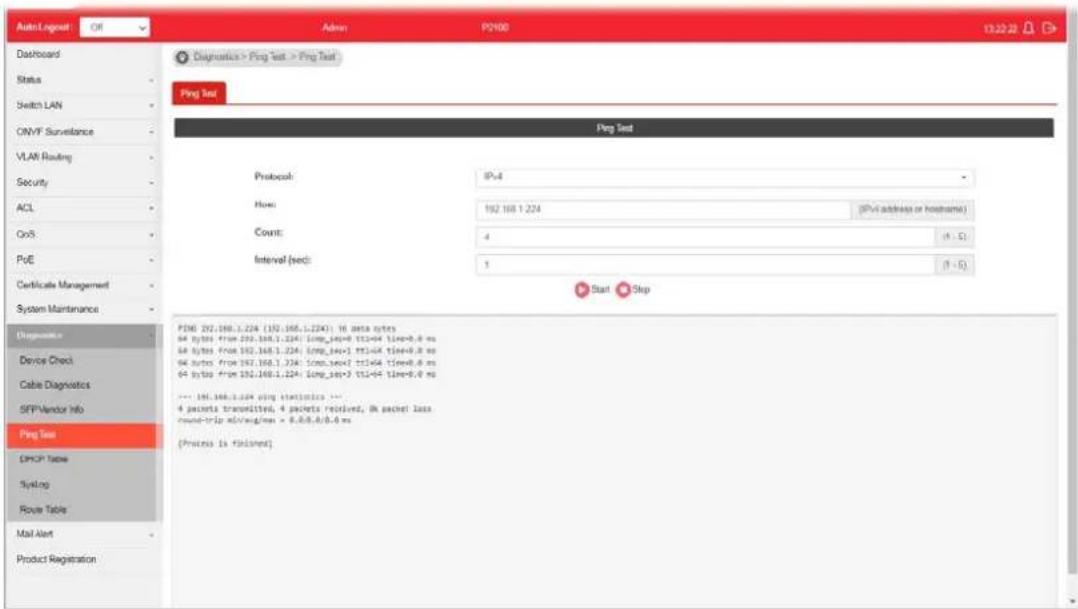Image resolution: width=1078 pixels, height=609 pixels.
Task: Open DHCP Table page
Action: pyautogui.click(x=82, y=459)
